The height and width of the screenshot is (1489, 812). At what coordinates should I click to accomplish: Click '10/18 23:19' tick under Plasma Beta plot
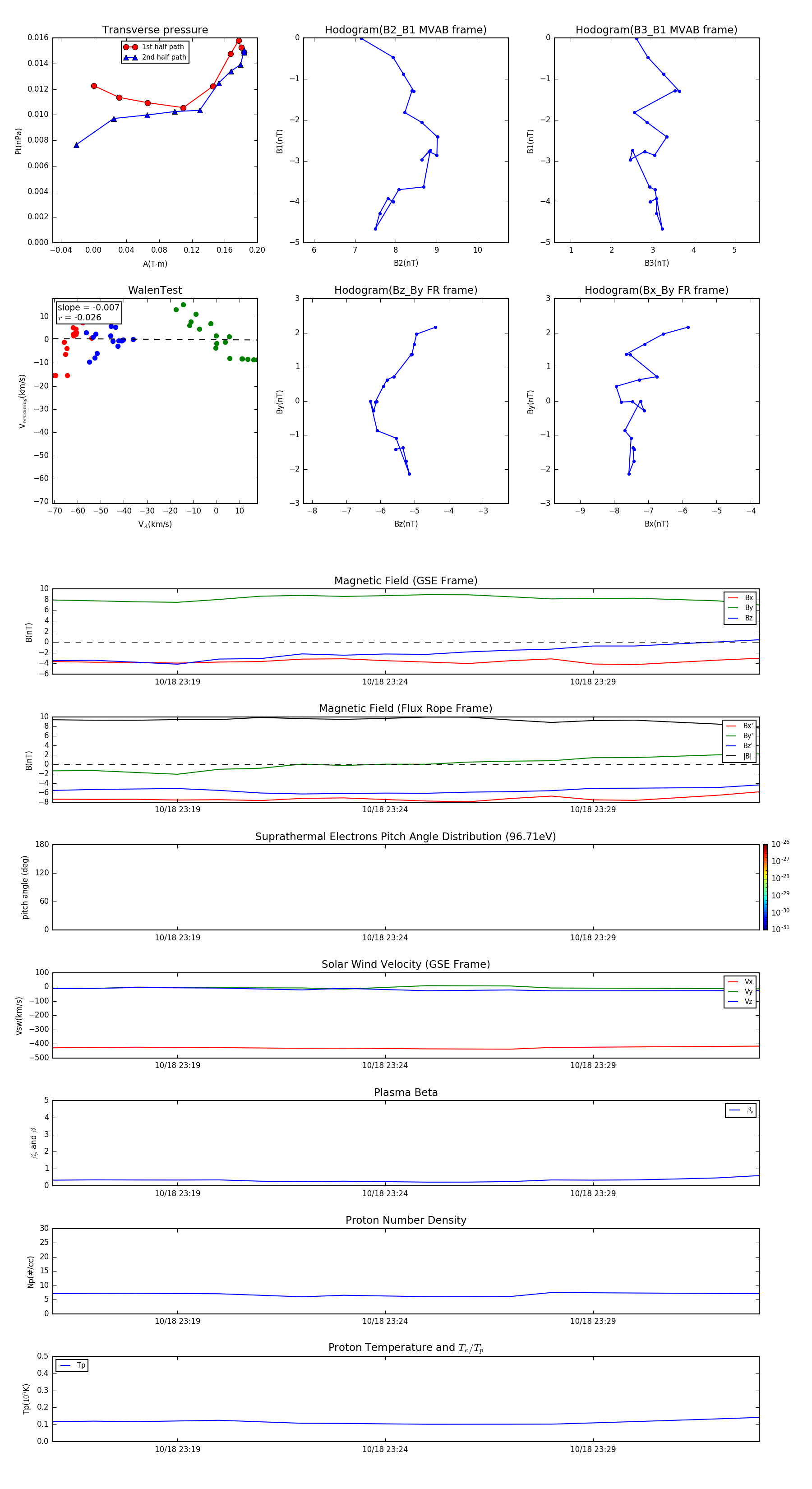click(x=177, y=1193)
